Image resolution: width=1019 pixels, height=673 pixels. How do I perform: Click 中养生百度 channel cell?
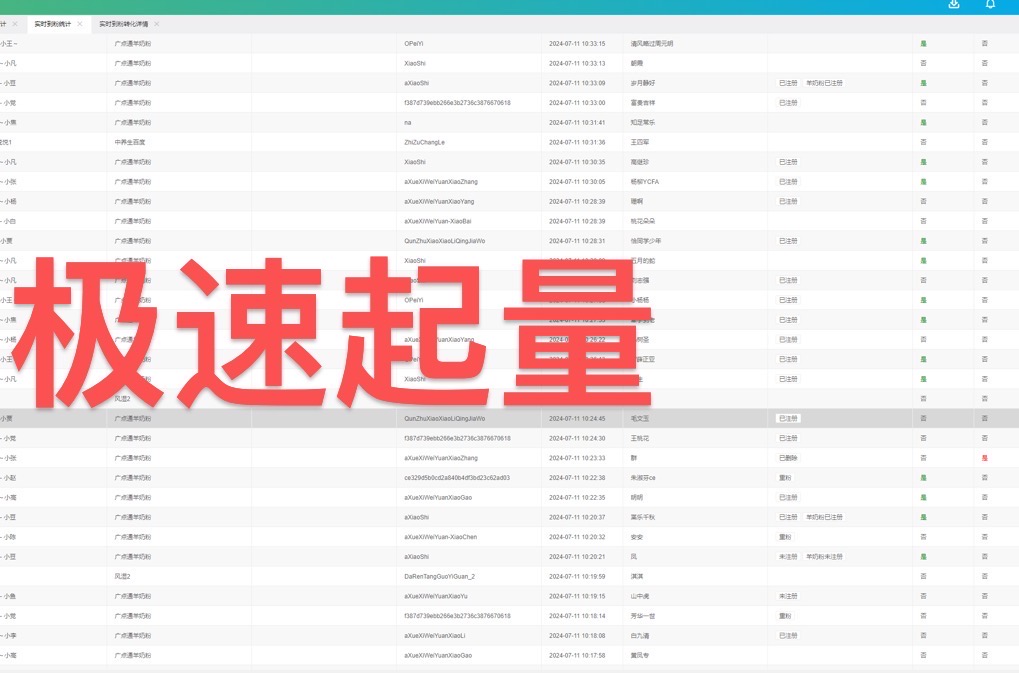(x=130, y=142)
